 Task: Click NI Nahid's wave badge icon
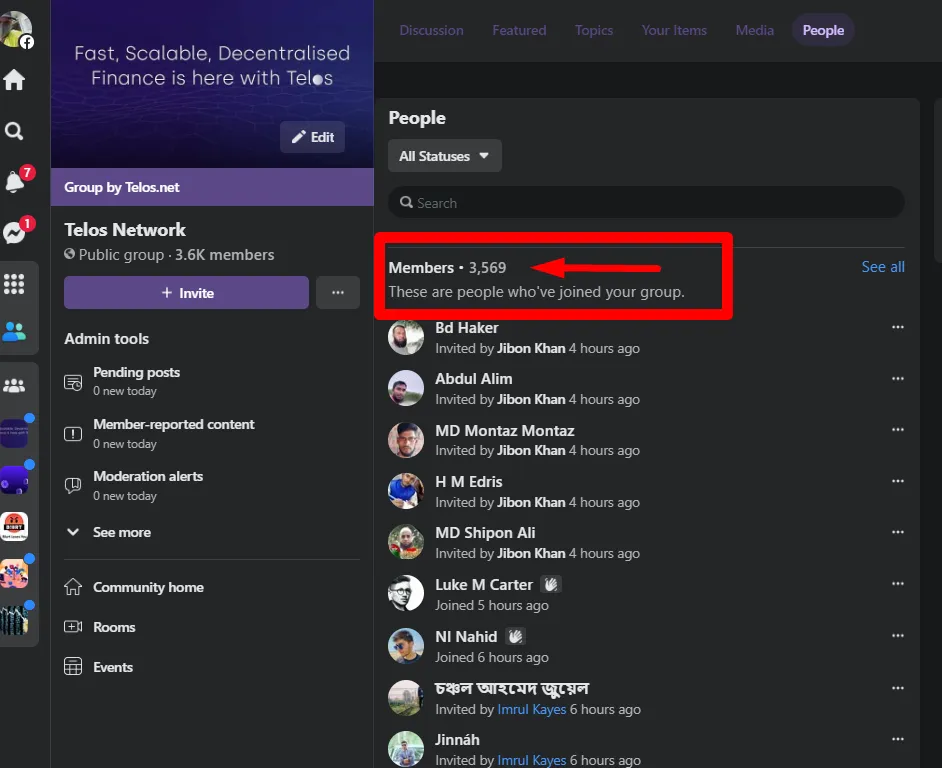point(515,636)
